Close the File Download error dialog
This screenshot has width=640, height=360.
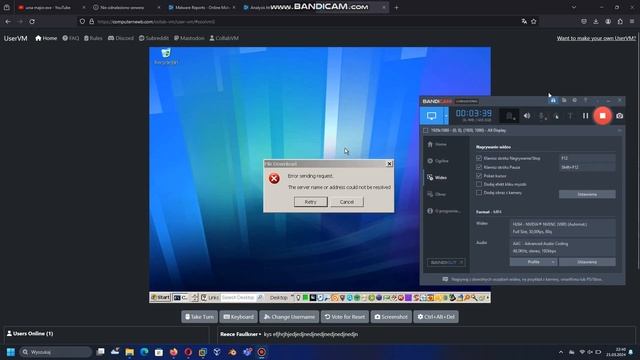click(389, 164)
